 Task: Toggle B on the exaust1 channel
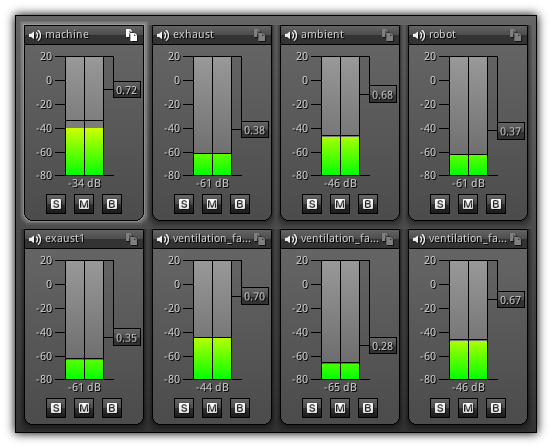point(112,408)
